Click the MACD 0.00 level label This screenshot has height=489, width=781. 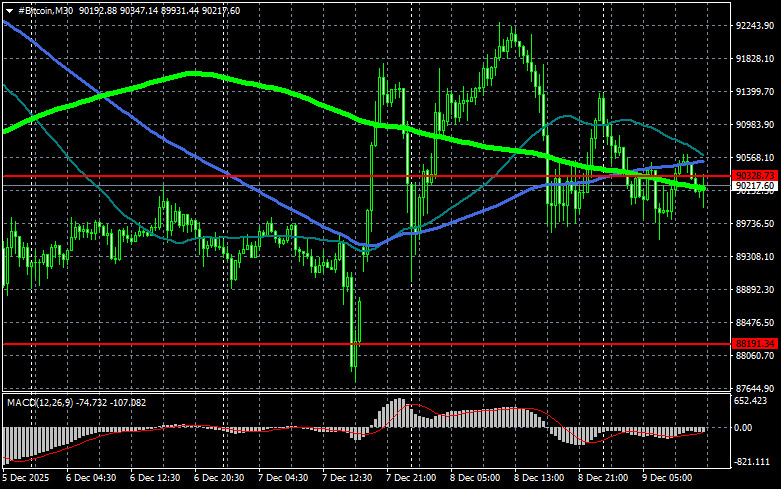click(743, 427)
